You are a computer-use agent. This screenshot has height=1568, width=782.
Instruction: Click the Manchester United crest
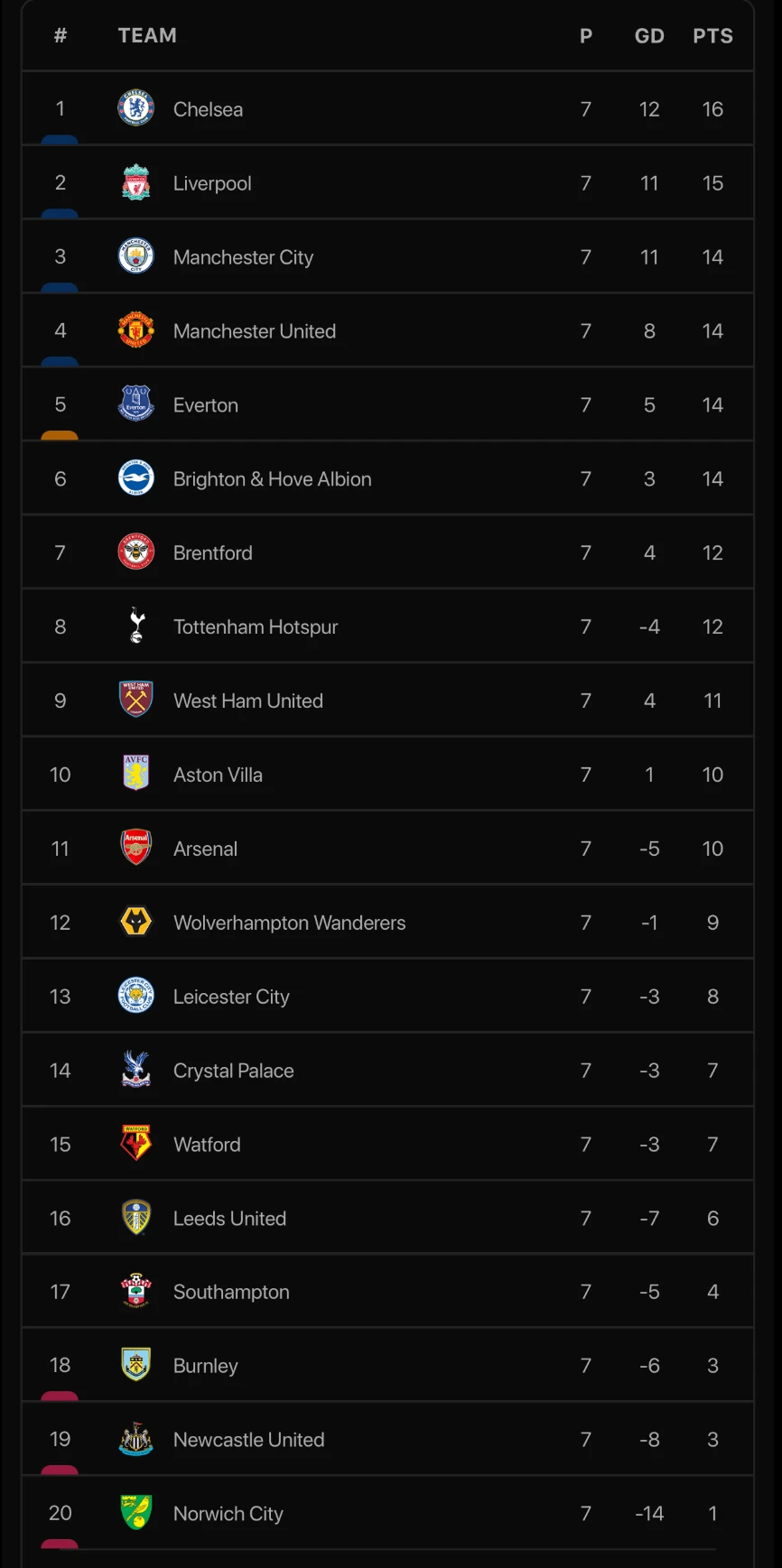point(136,331)
